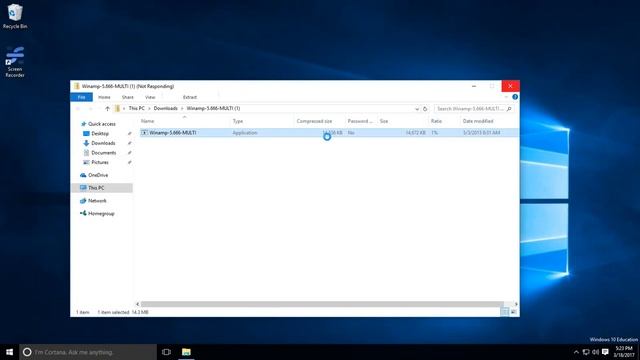Open Downloads in the navigation pane
The image size is (640, 360).
(x=103, y=143)
